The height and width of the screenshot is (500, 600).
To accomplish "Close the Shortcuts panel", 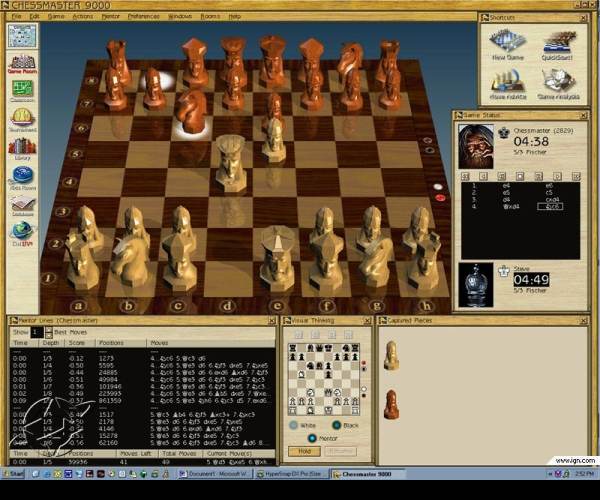I will pyautogui.click(x=584, y=18).
